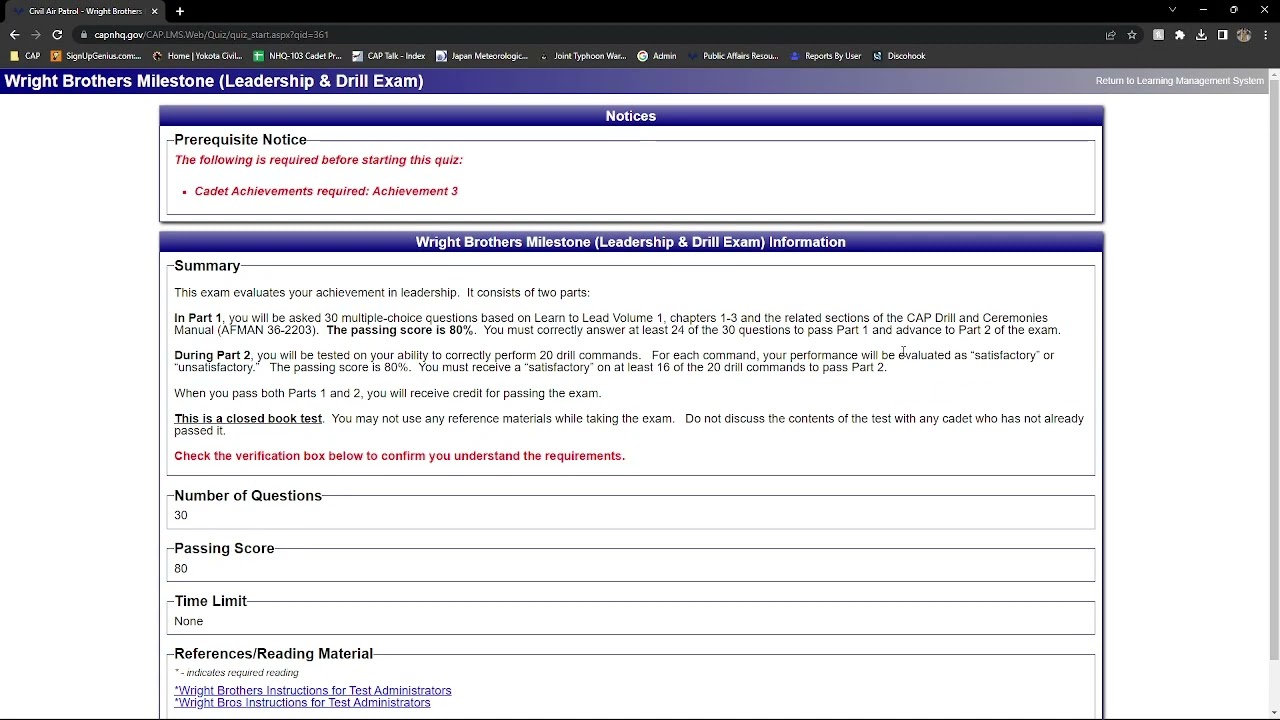Open the Home | Yokota Civil bookmark
This screenshot has width=1280, height=720.
(197, 56)
